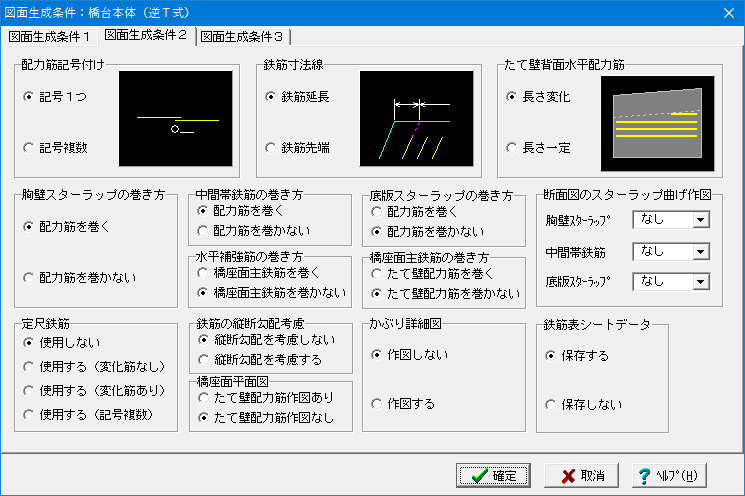The width and height of the screenshot is (745, 496).
Task: Select 鉄筋延長 dimension line option
Action: click(297, 97)
